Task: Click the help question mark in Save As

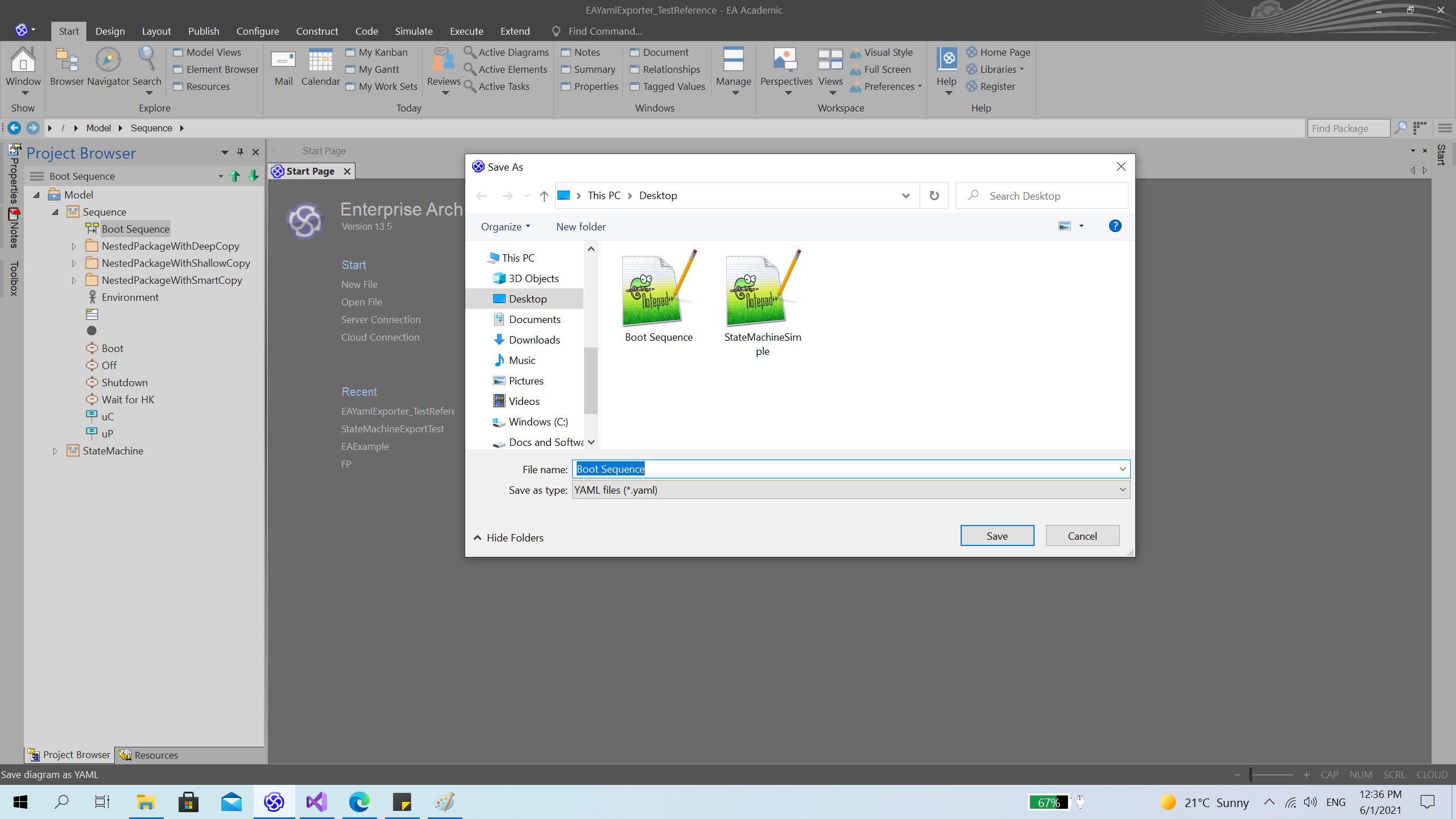Action: (1115, 226)
